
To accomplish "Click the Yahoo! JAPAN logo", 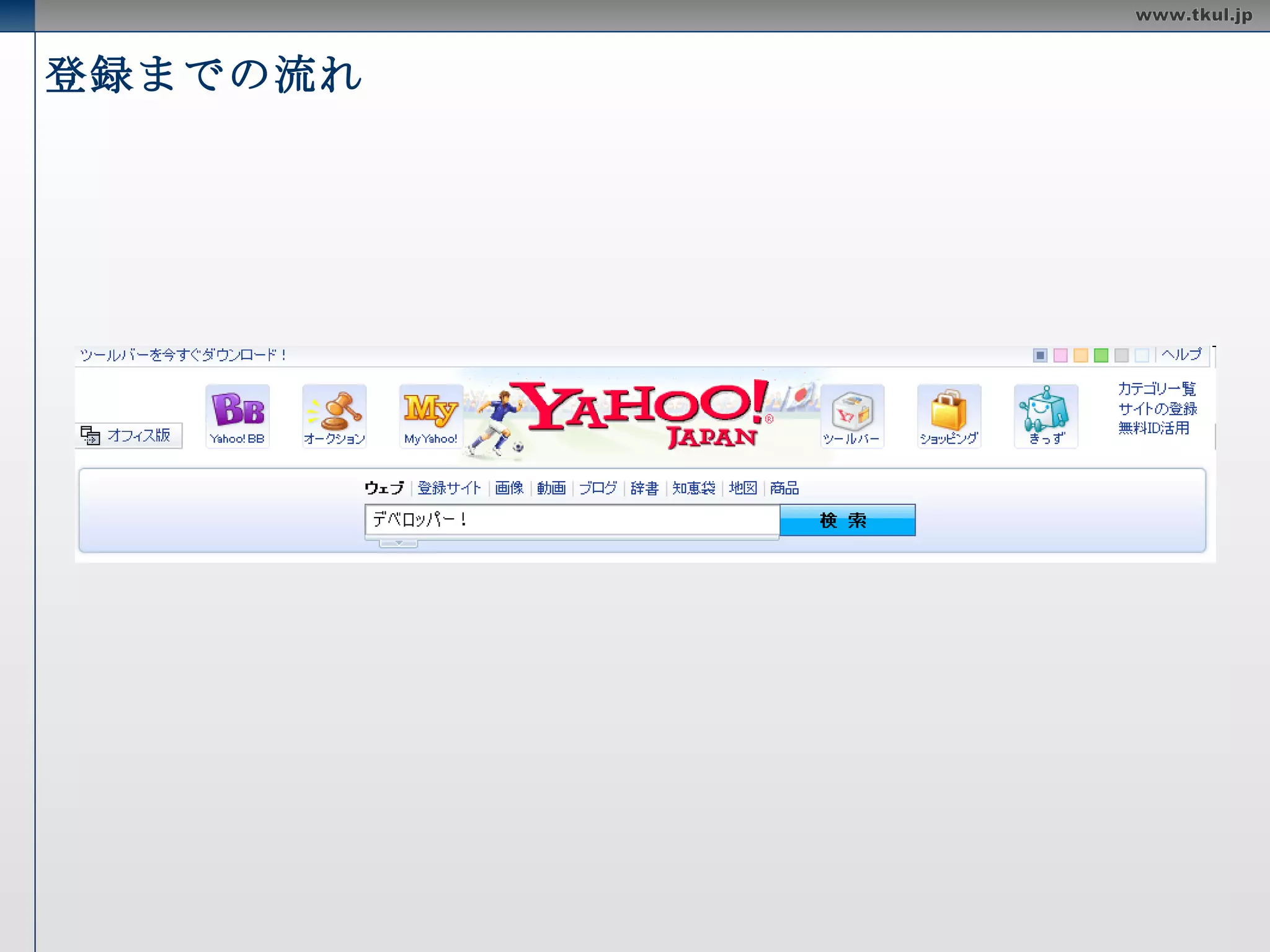I will pyautogui.click(x=642, y=414).
